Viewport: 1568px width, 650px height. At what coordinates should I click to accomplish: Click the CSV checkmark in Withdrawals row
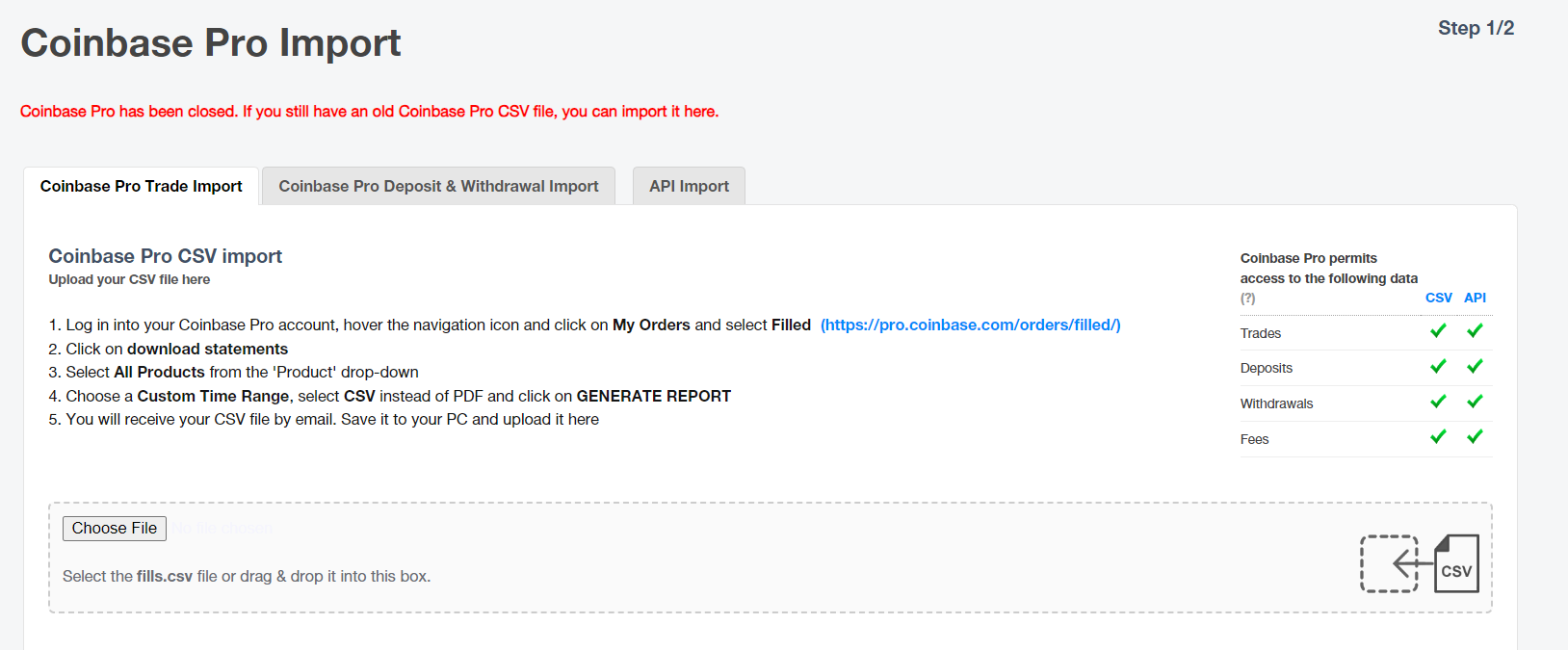[x=1438, y=402]
